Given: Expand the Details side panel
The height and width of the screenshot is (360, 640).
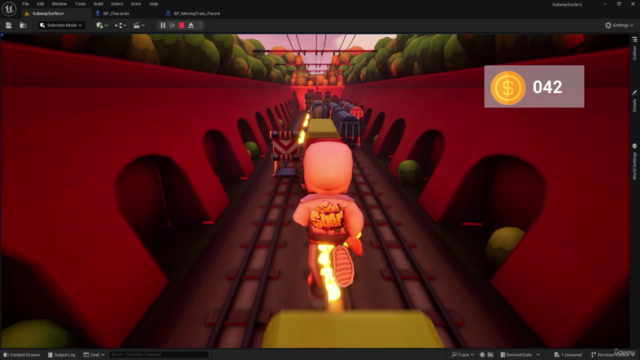Looking at the screenshot, I should [x=635, y=102].
